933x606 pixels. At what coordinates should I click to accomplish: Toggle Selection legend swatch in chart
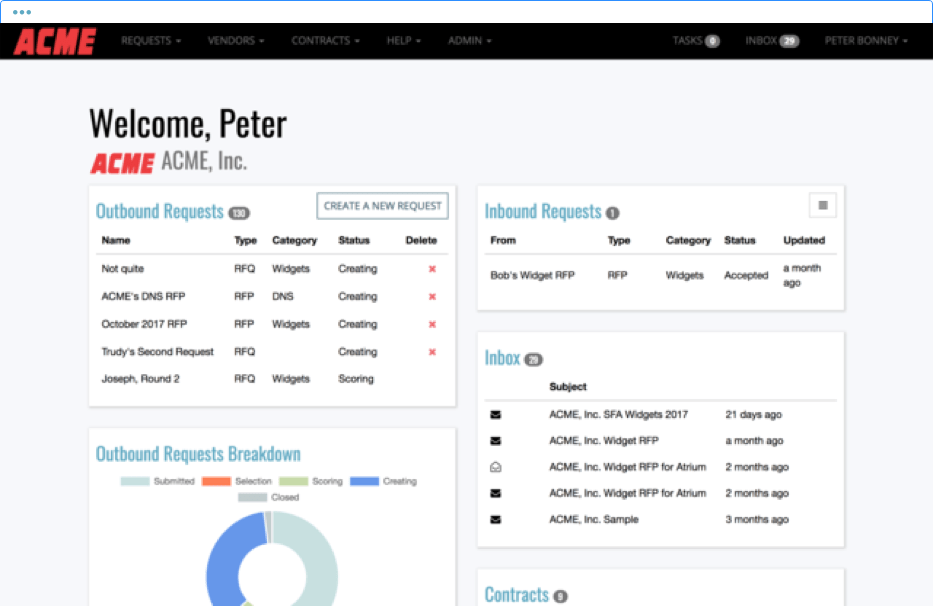point(216,481)
